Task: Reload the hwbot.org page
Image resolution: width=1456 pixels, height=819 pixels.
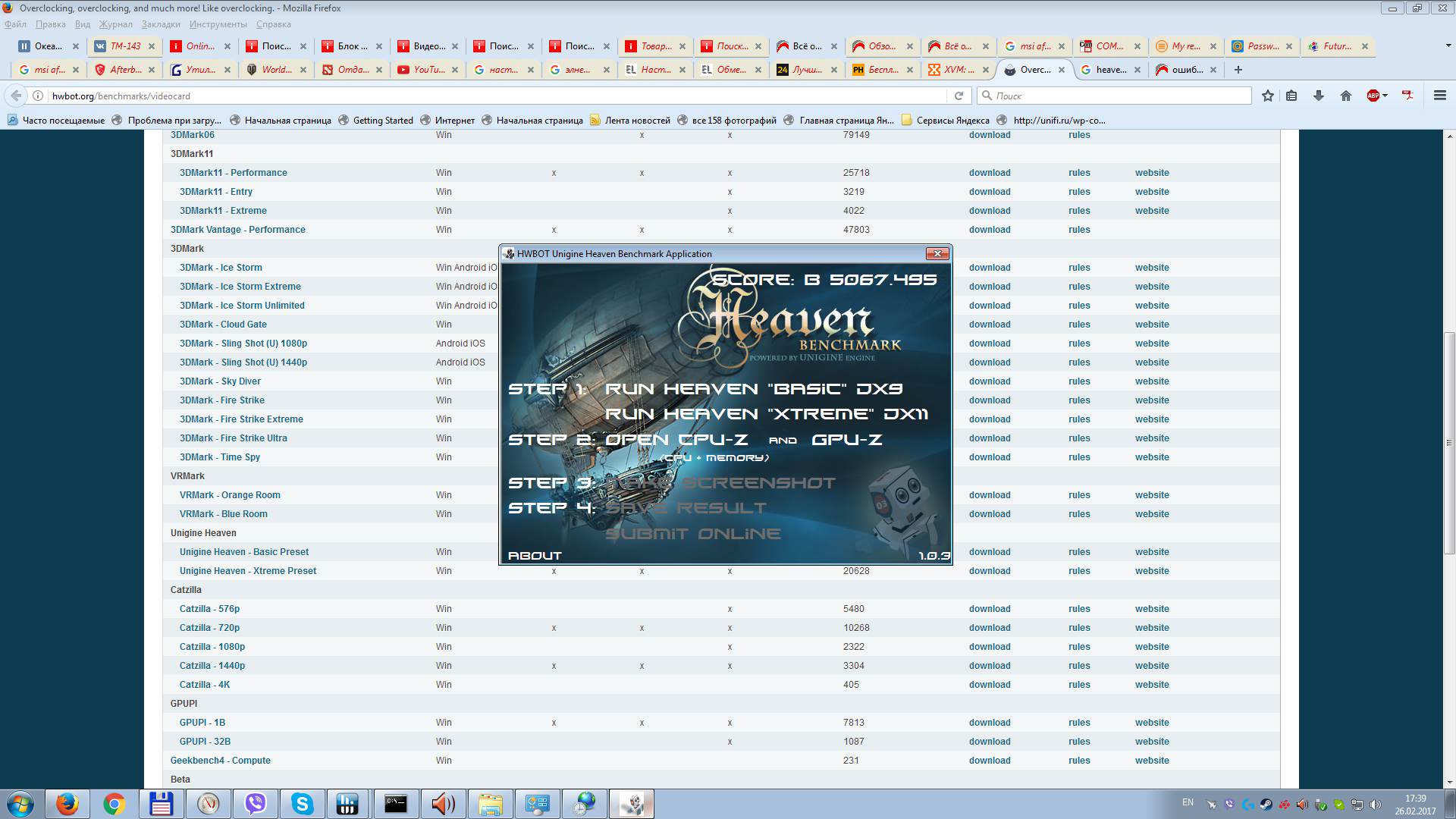Action: coord(959,96)
